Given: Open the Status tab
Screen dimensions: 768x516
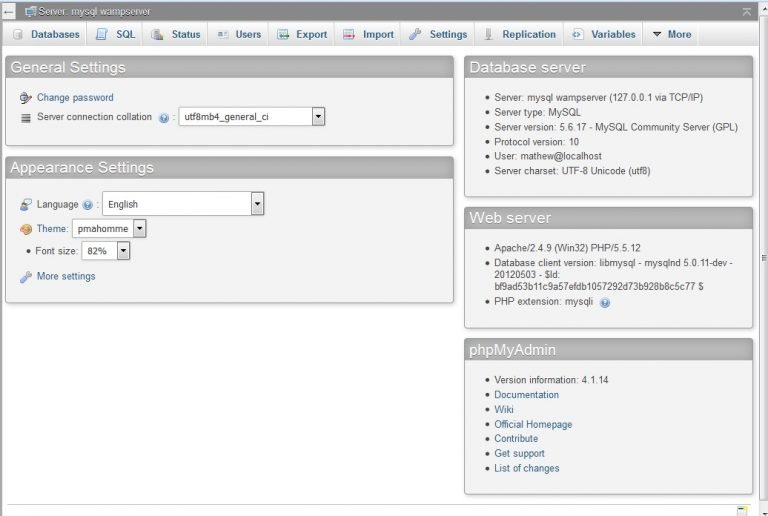Looking at the screenshot, I should coord(176,34).
